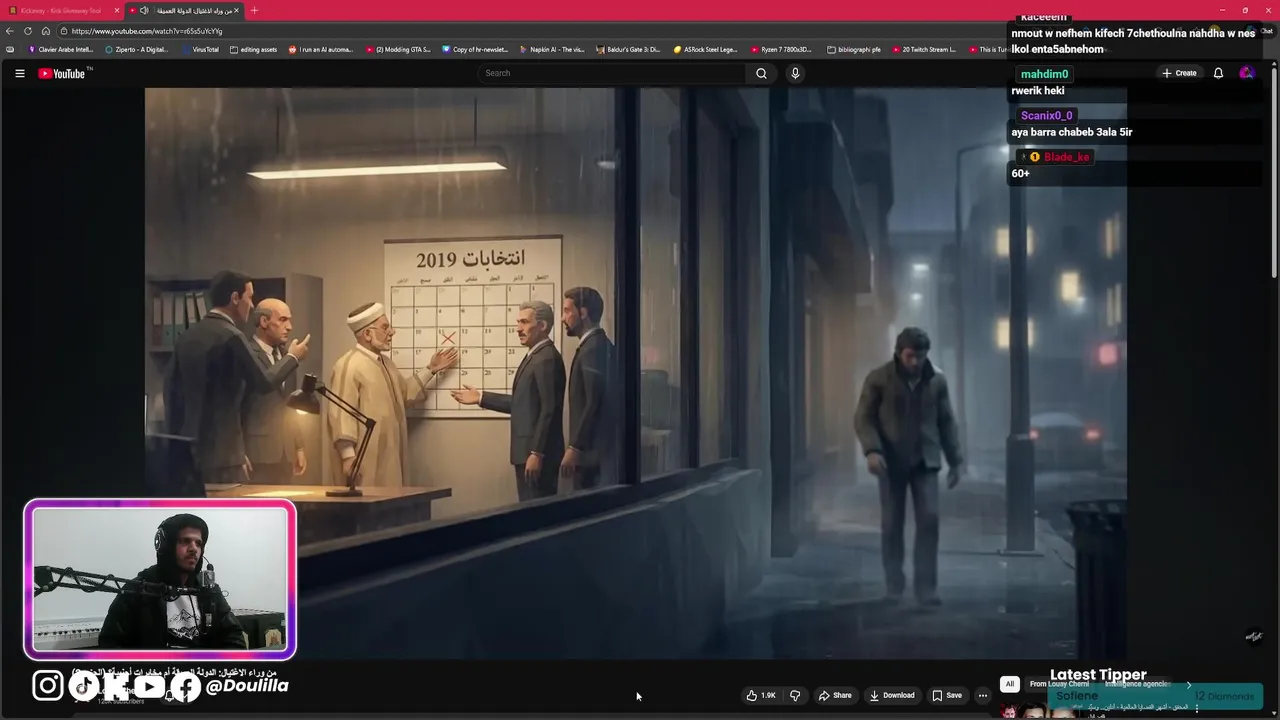Open the Napkin AI bookmark
The width and height of the screenshot is (1280, 720).
click(552, 49)
